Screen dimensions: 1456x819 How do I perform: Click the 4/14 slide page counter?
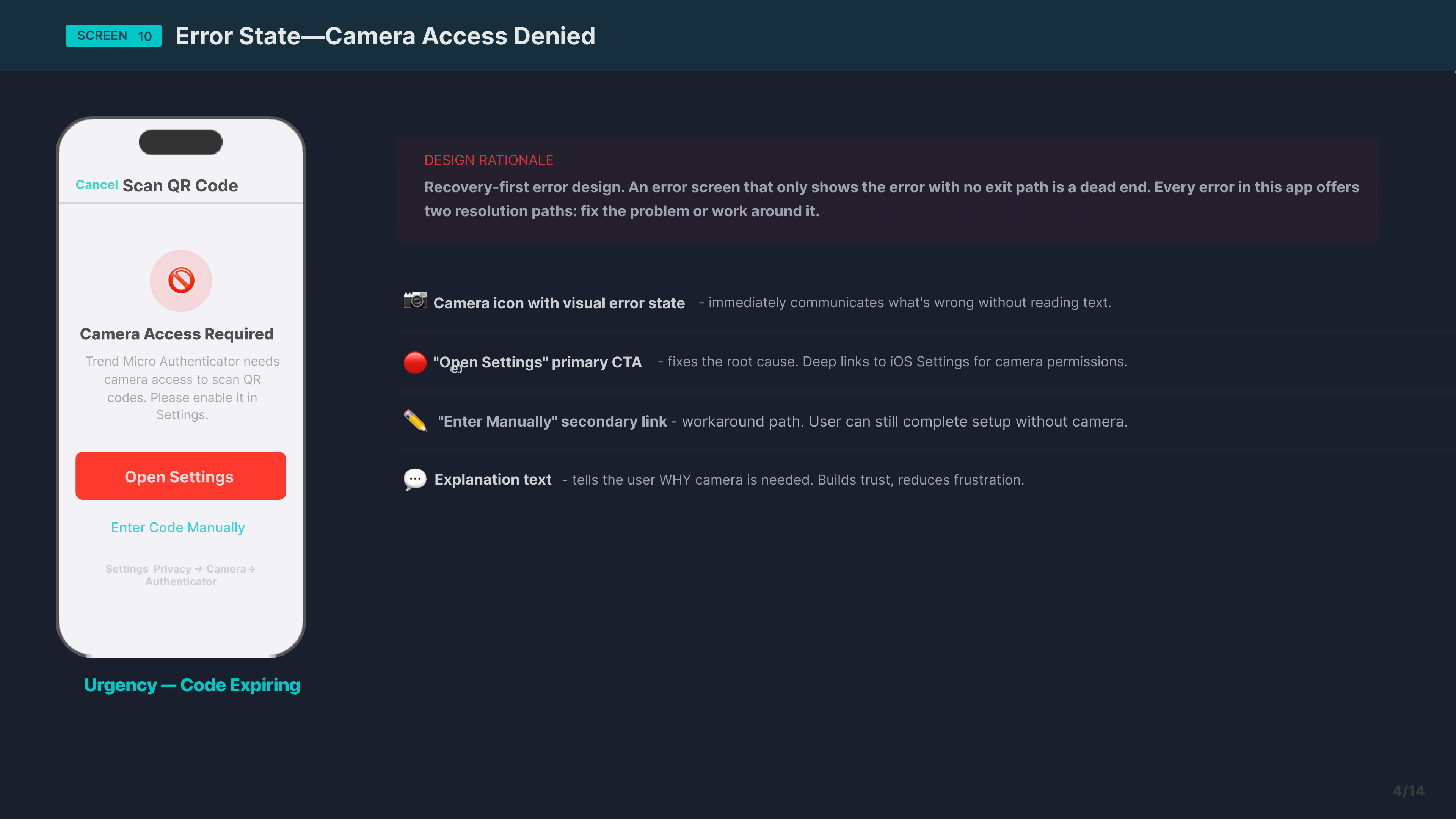[x=1408, y=791]
